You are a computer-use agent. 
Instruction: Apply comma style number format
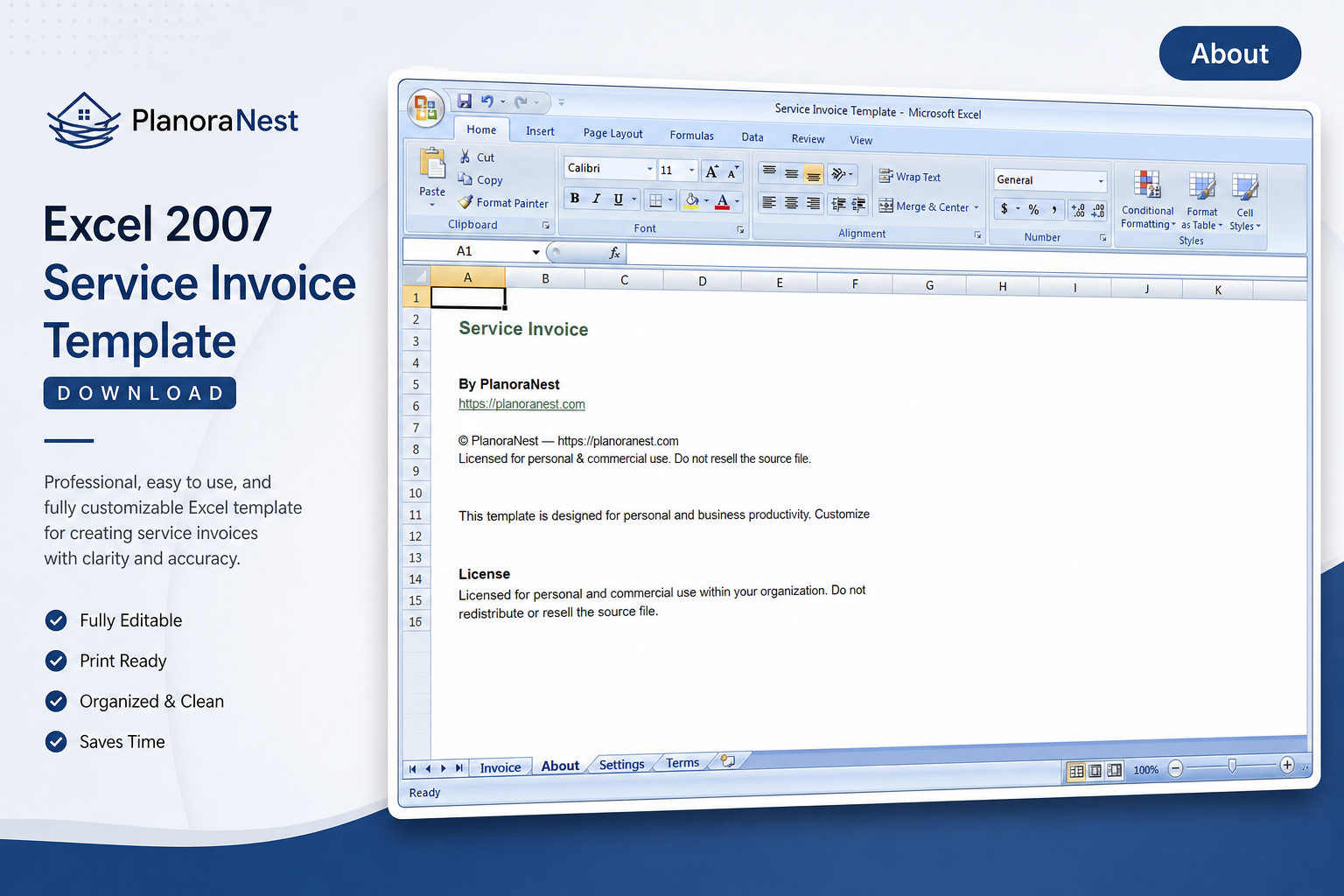tap(1054, 210)
